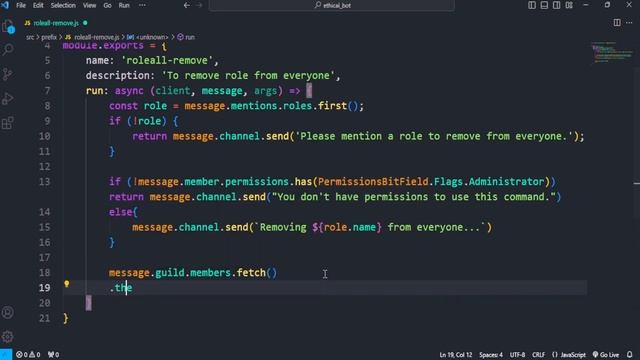This screenshot has height=360, width=640.
Task: Open the remote window status bar button
Action: [x=6, y=354]
